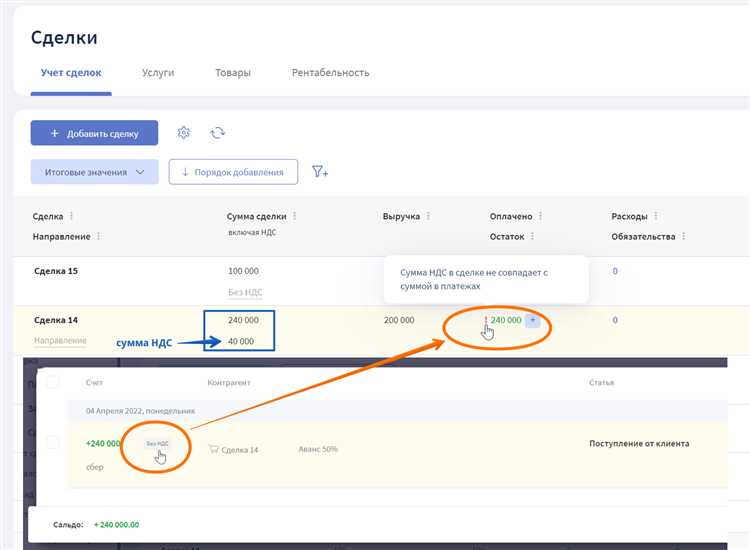Open the table settings gear icon
The image size is (750, 550).
click(183, 133)
